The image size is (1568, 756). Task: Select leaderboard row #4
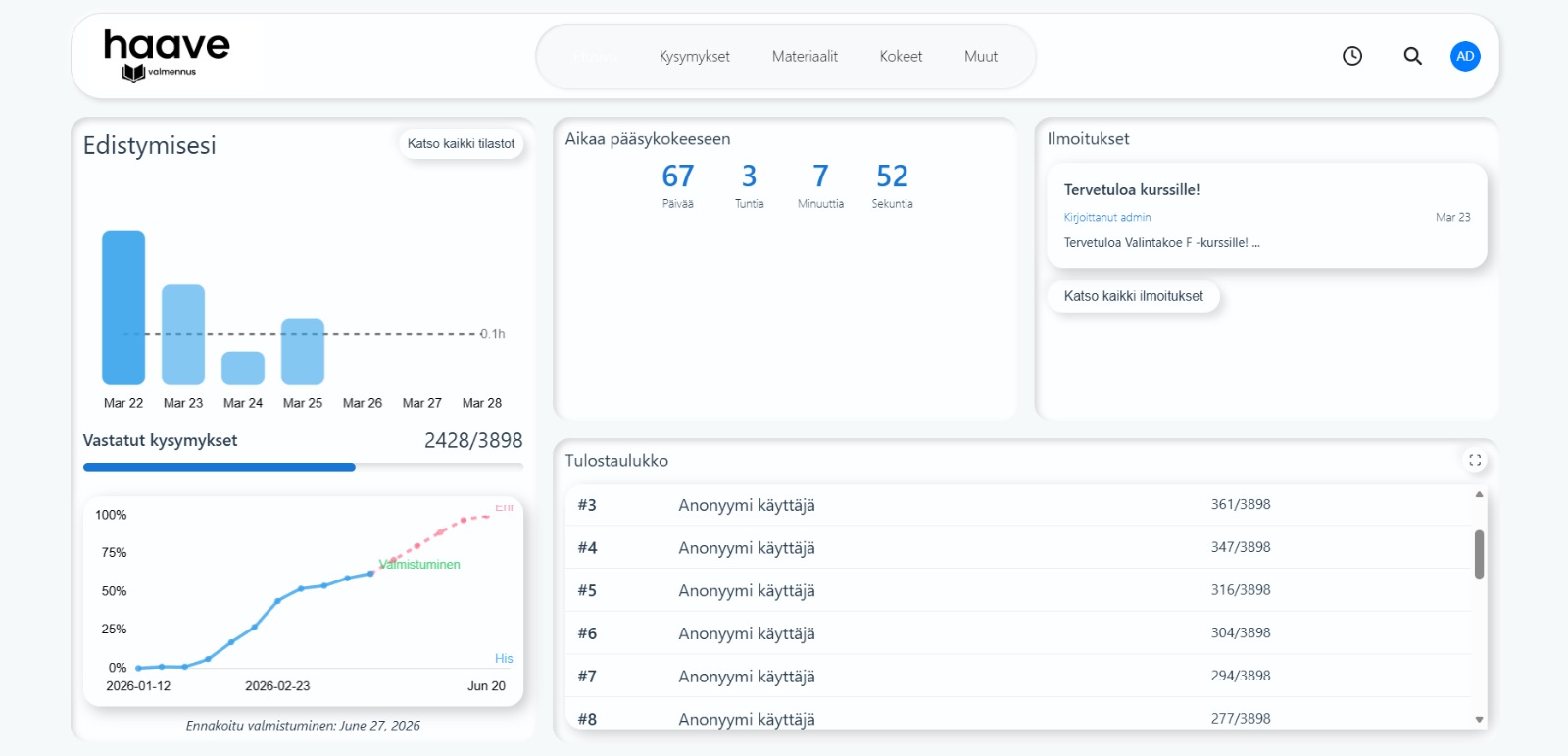1018,547
